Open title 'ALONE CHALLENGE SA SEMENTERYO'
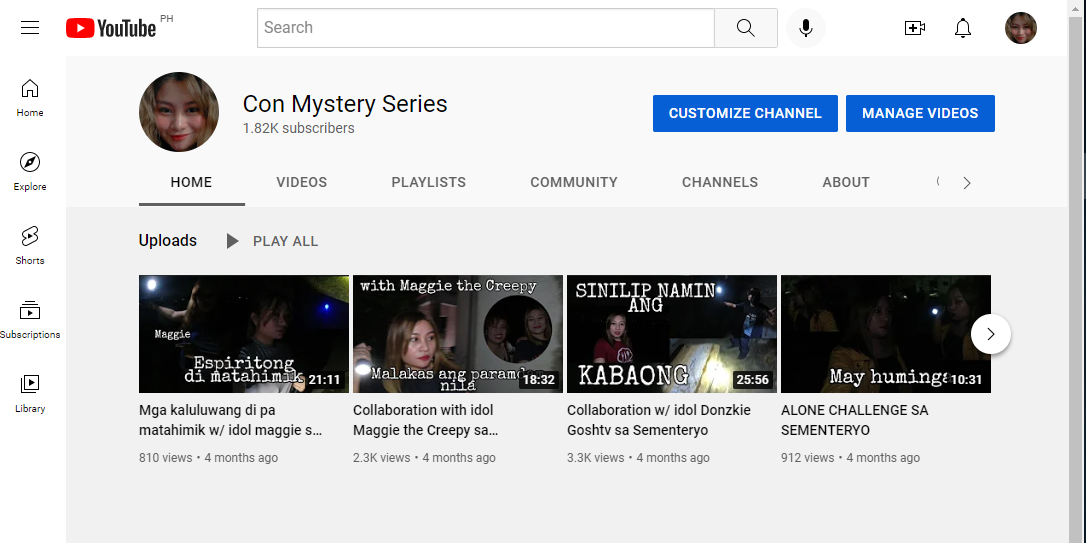This screenshot has height=543, width=1086. pyautogui.click(x=855, y=420)
